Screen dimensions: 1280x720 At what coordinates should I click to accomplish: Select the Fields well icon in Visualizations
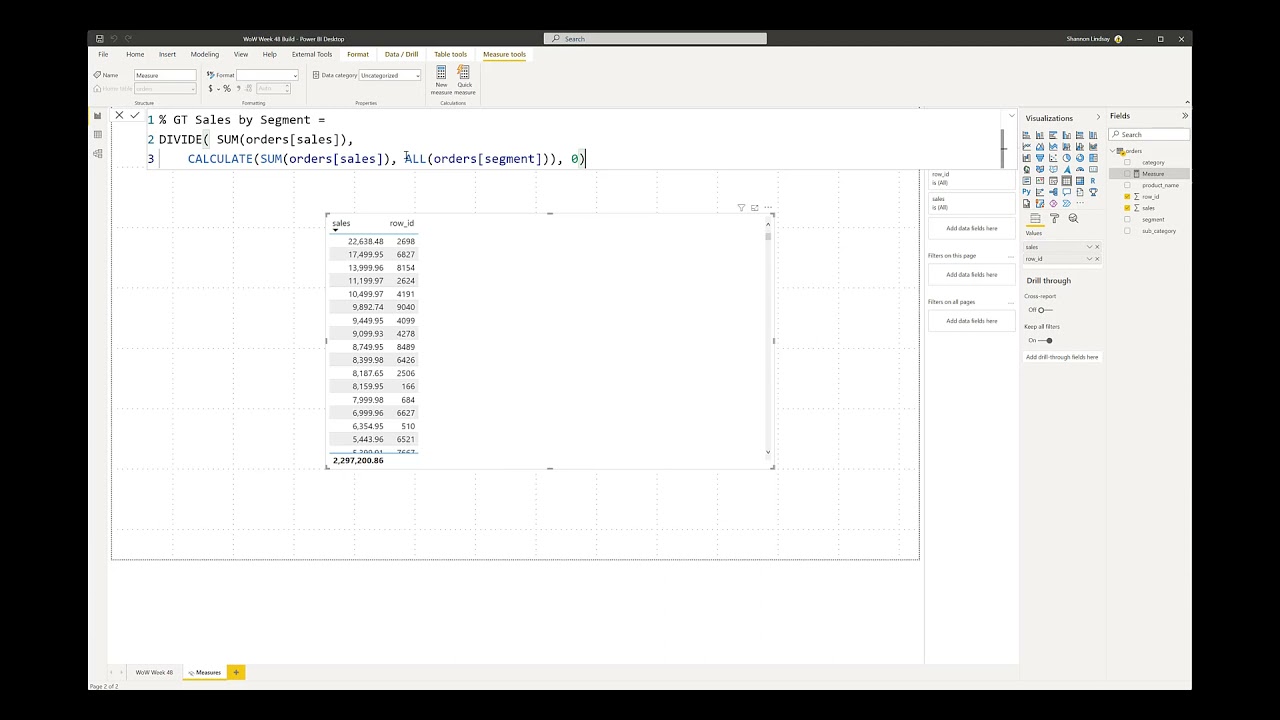pos(1035,218)
